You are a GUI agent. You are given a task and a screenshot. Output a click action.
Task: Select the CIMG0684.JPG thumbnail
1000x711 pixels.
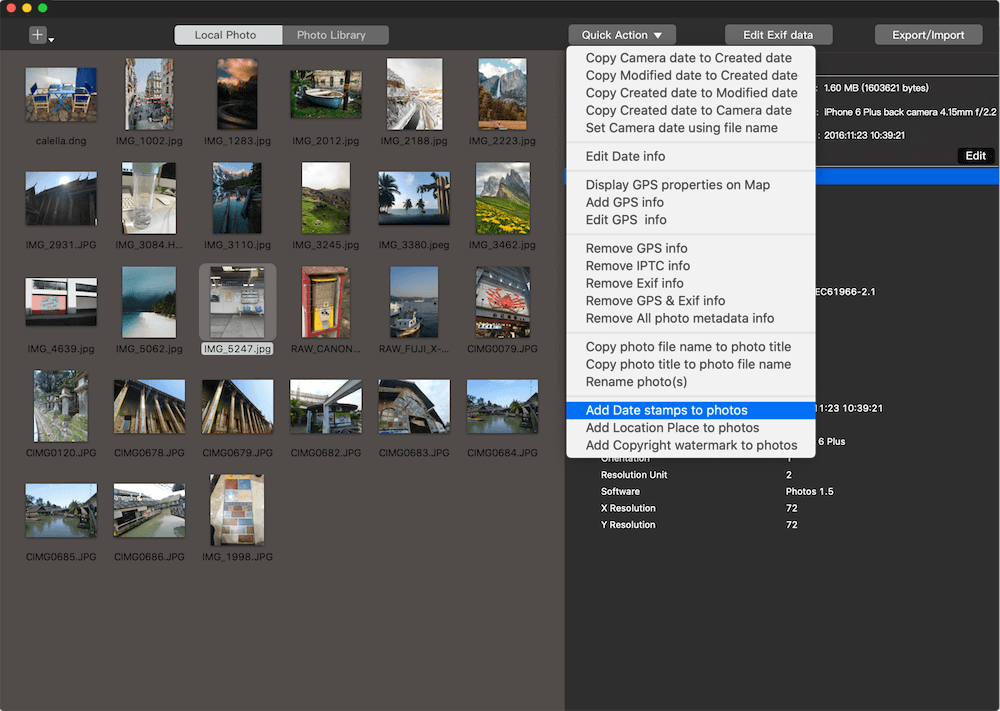point(503,406)
